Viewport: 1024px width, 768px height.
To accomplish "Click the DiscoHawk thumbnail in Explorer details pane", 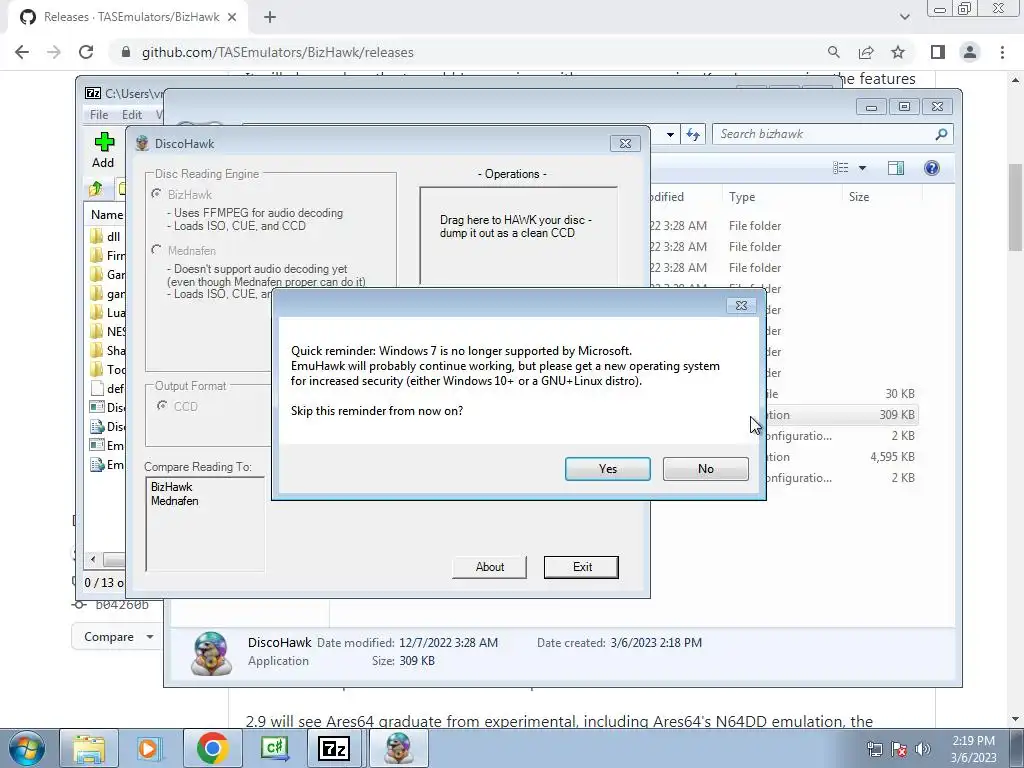I will pyautogui.click(x=211, y=652).
